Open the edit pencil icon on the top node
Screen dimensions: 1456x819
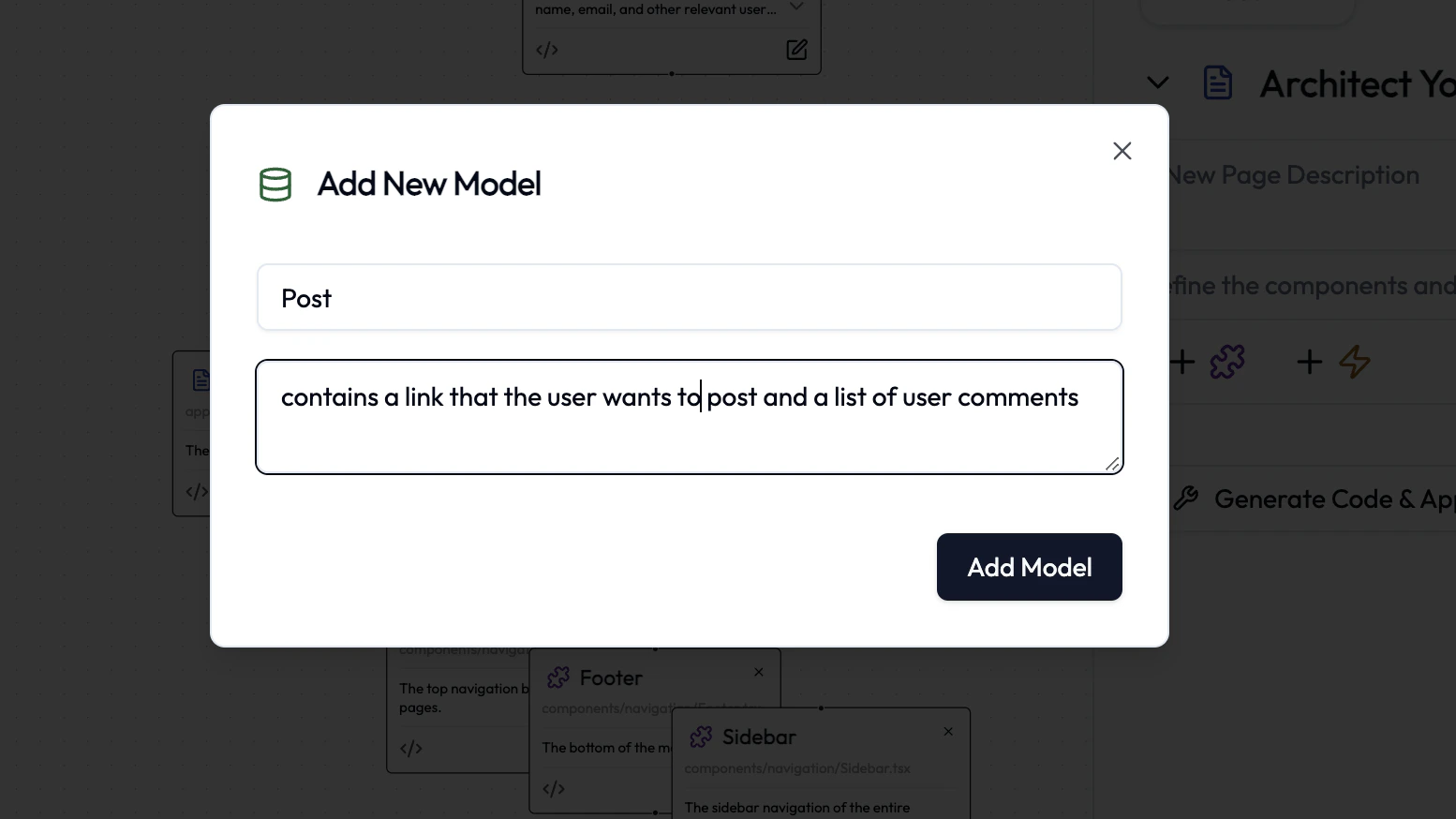point(796,50)
